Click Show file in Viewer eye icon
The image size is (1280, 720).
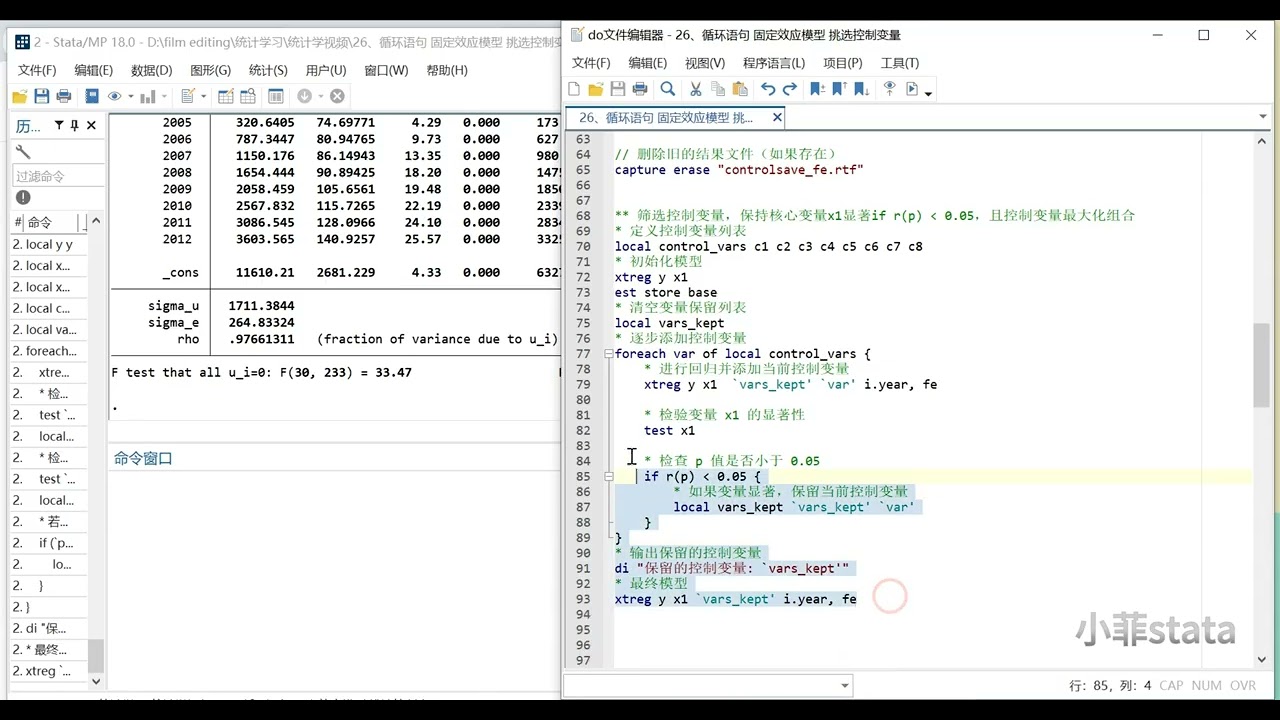point(889,89)
